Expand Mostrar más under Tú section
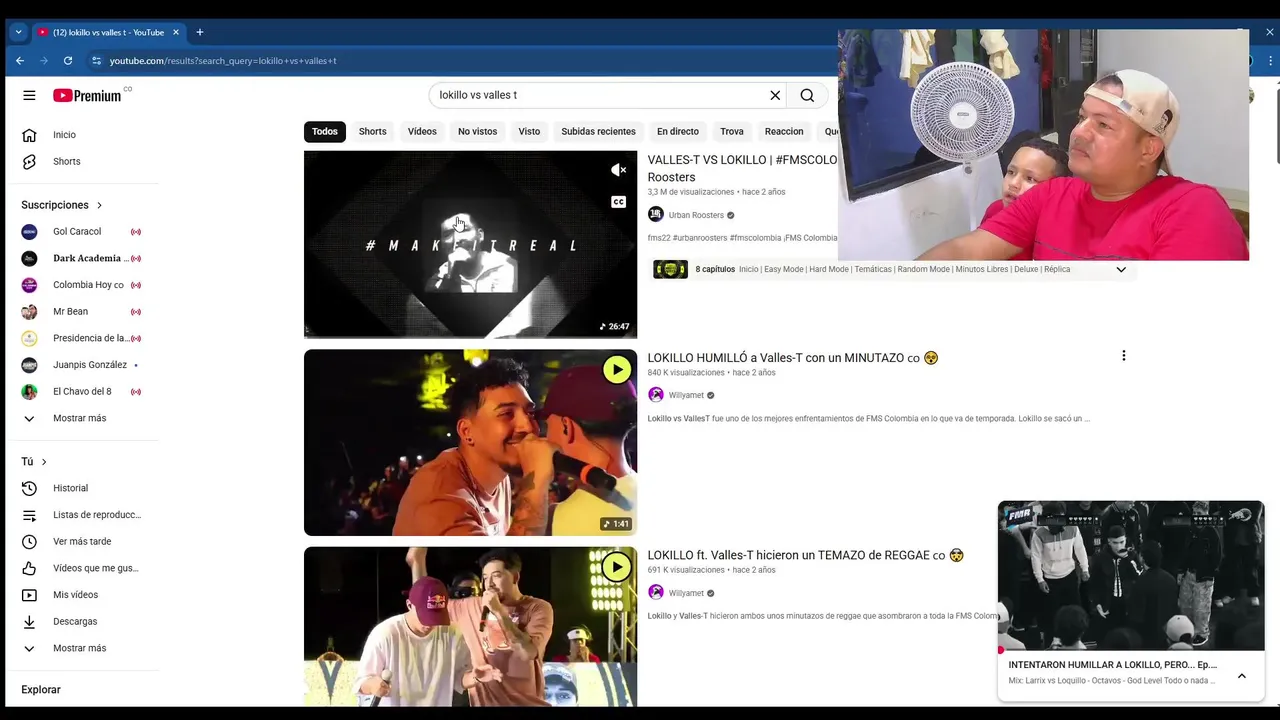The height and width of the screenshot is (720, 1280). pos(82,648)
